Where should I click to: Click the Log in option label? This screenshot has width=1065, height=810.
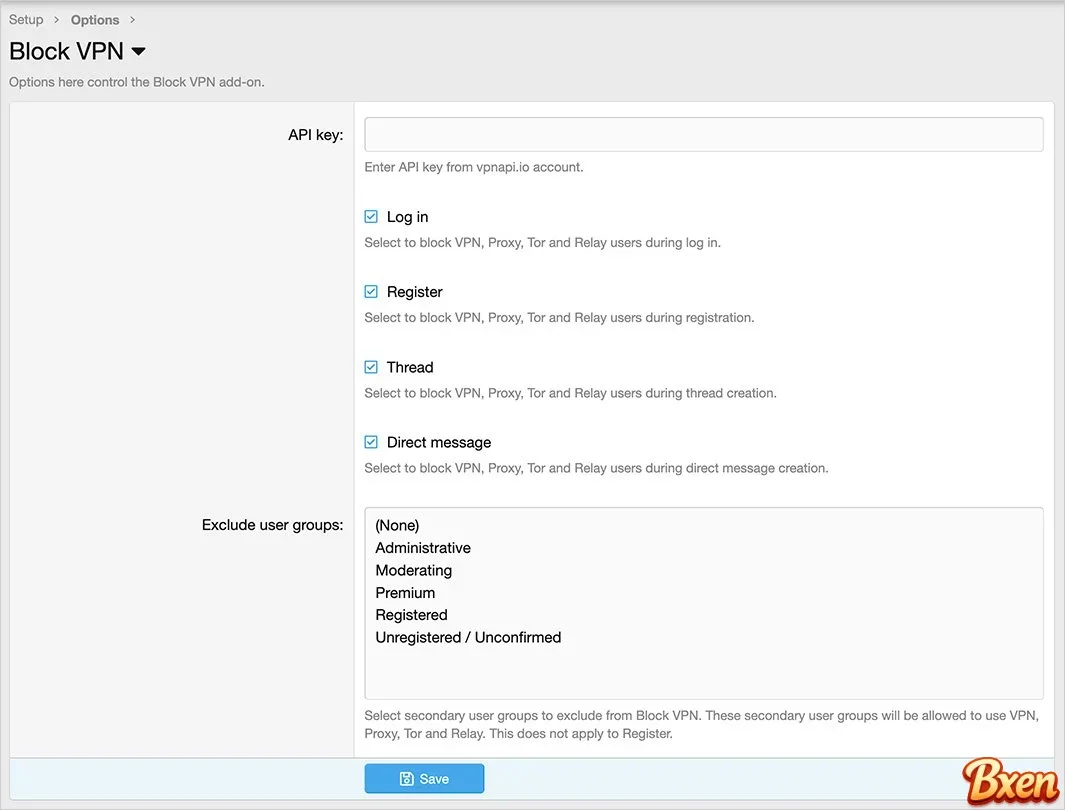[407, 217]
